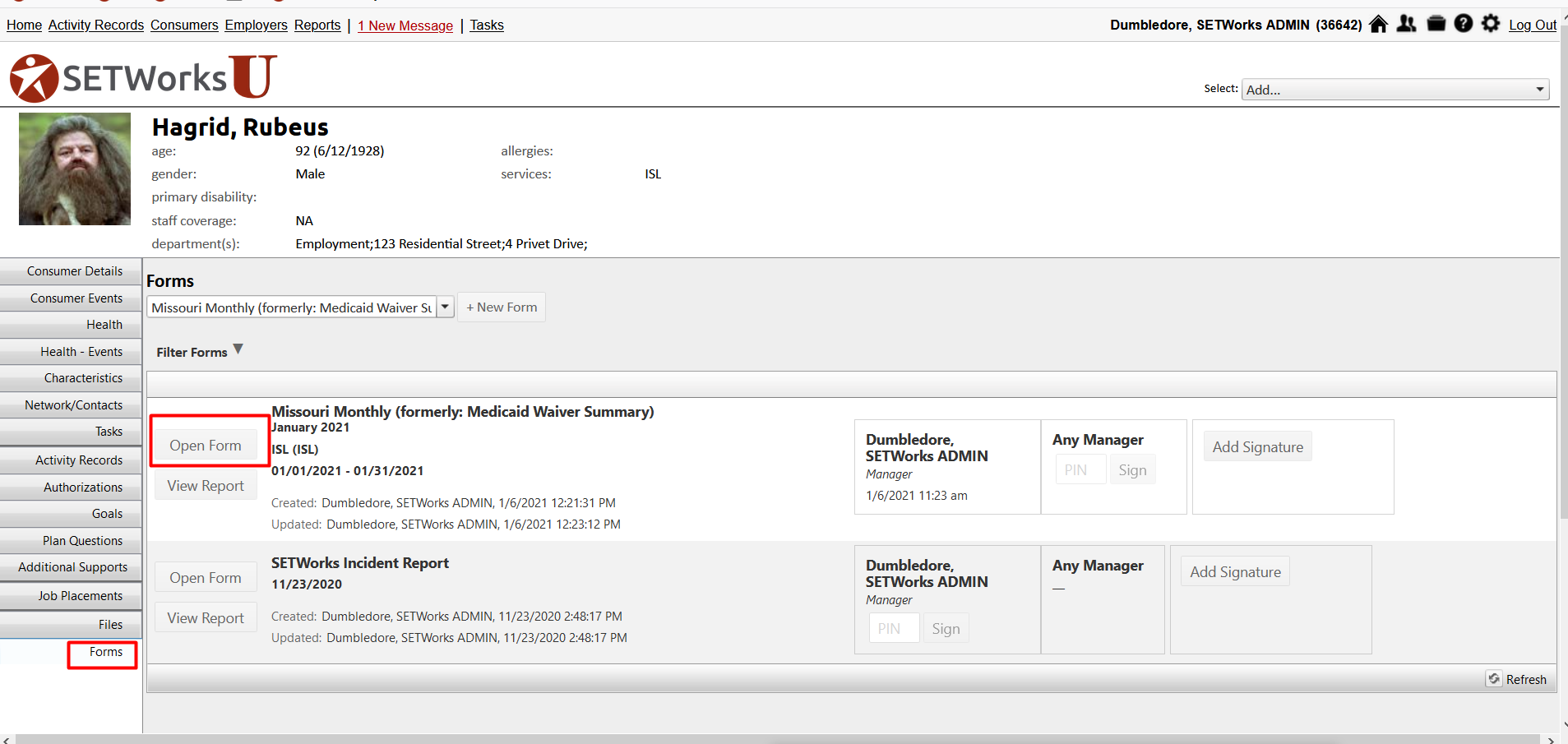
Task: Open Characteristics in the sidebar
Action: [x=71, y=378]
